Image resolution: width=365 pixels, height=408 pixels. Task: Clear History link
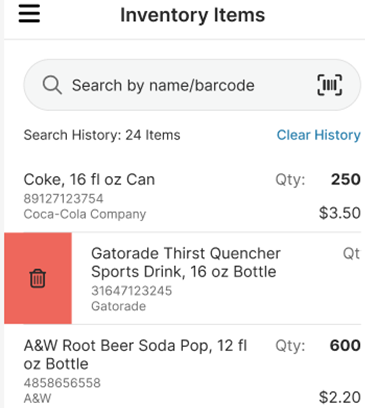tap(319, 135)
